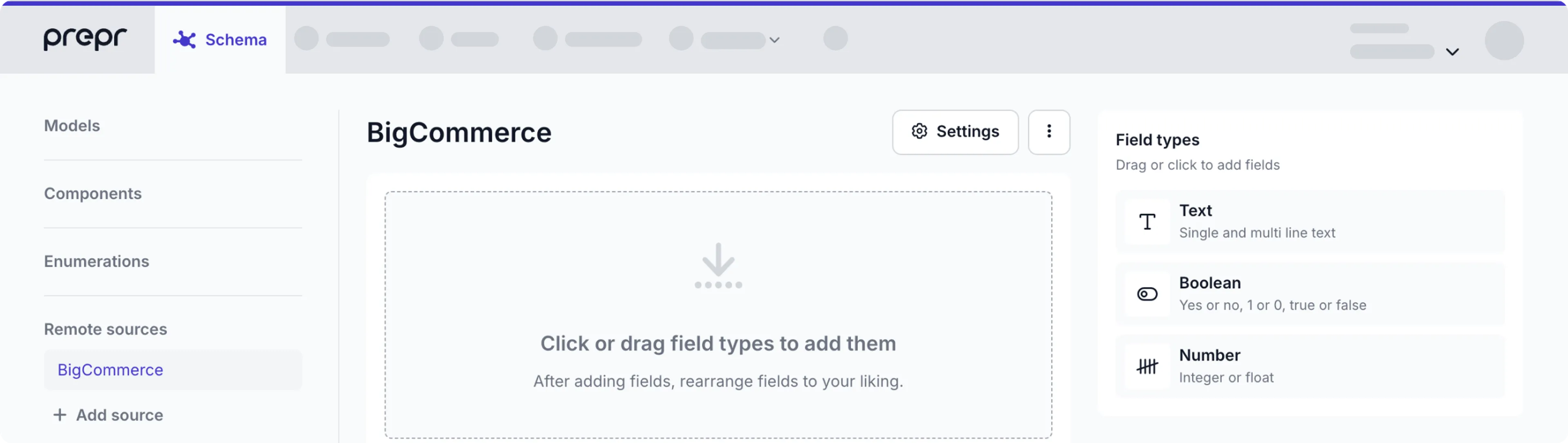This screenshot has height=443, width=1568.
Task: Open the account dropdown chevron
Action: 1452,52
